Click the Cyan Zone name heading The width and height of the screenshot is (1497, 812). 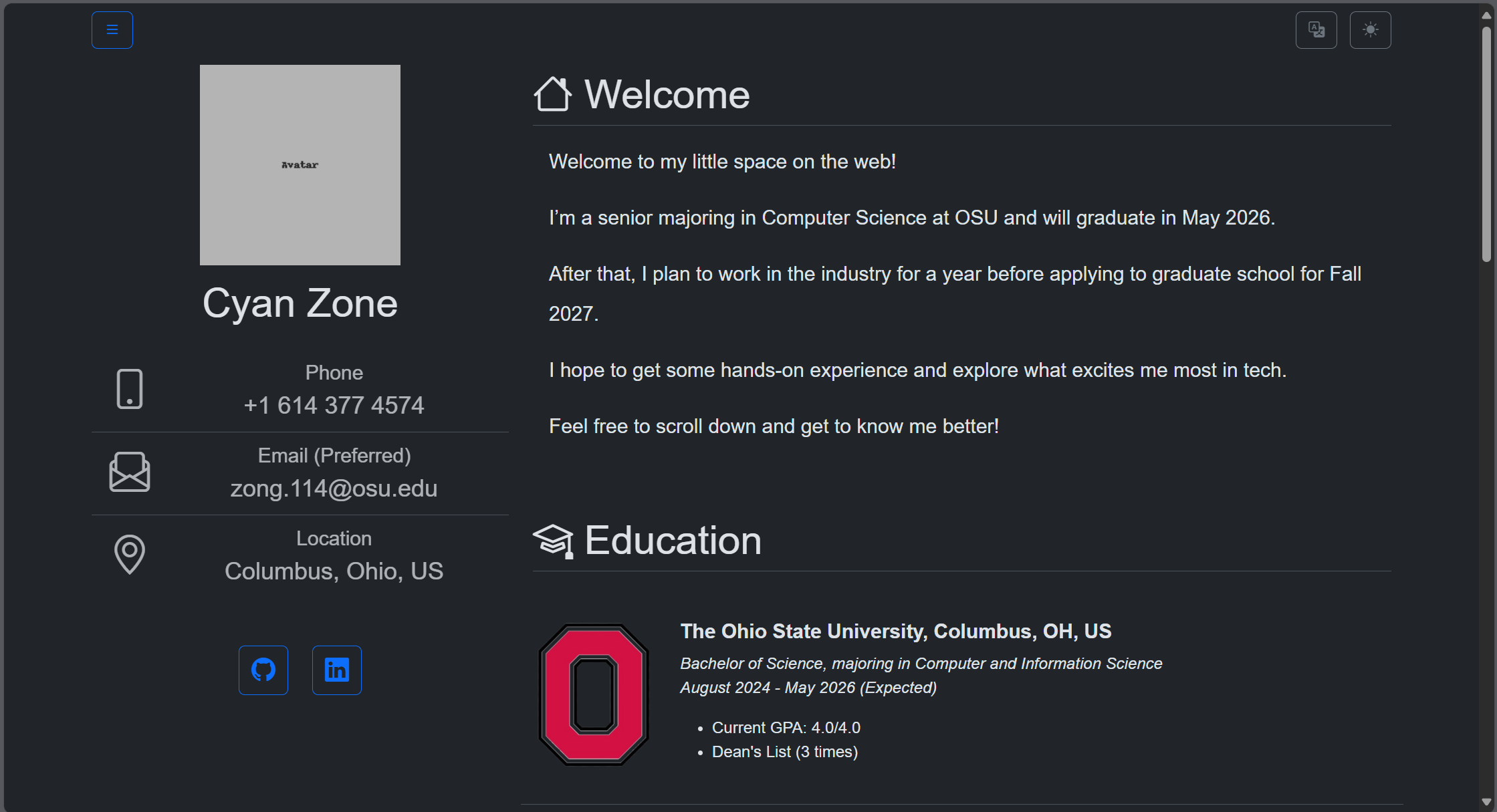[300, 303]
